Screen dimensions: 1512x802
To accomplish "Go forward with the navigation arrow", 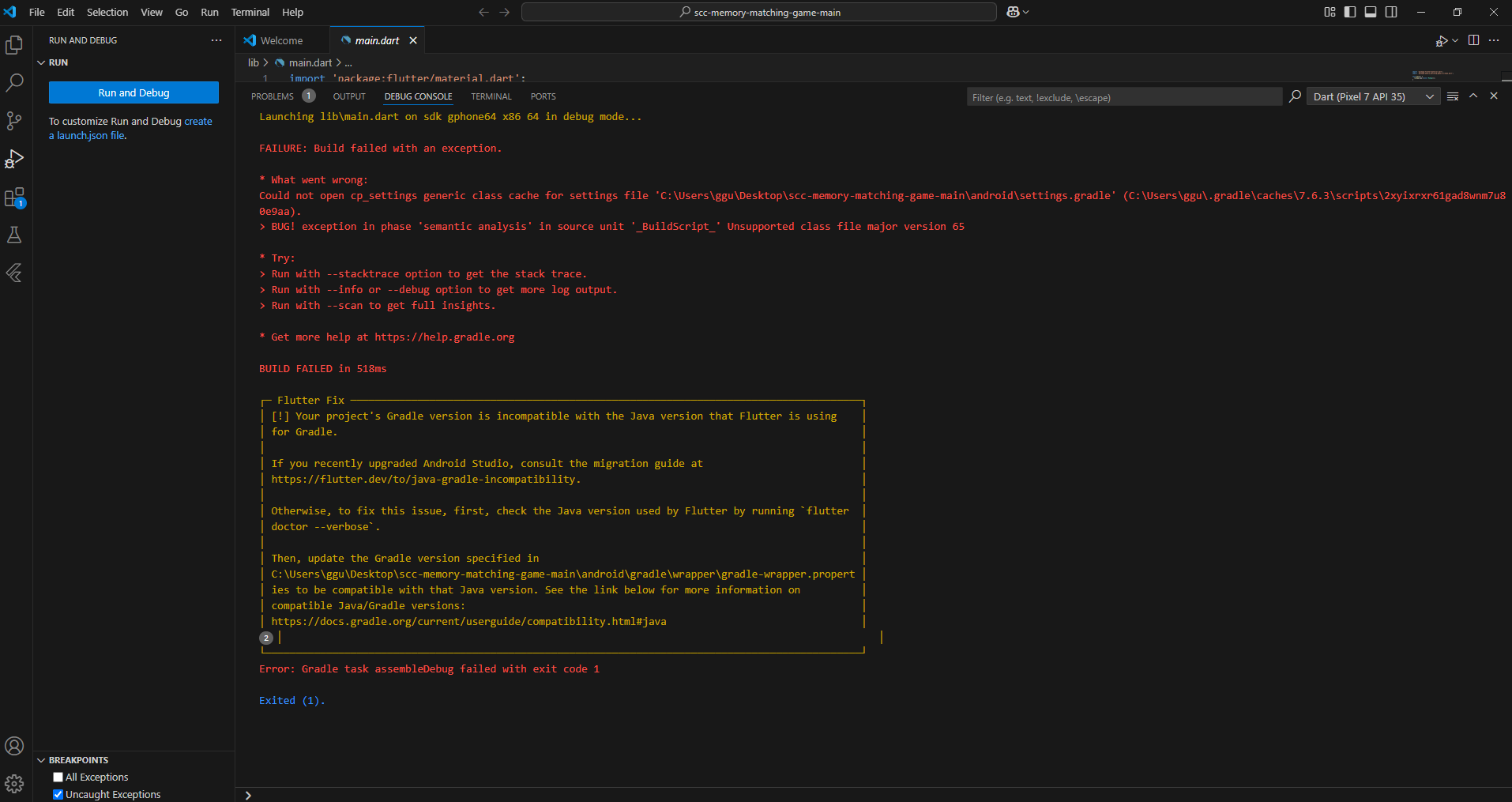I will [504, 12].
